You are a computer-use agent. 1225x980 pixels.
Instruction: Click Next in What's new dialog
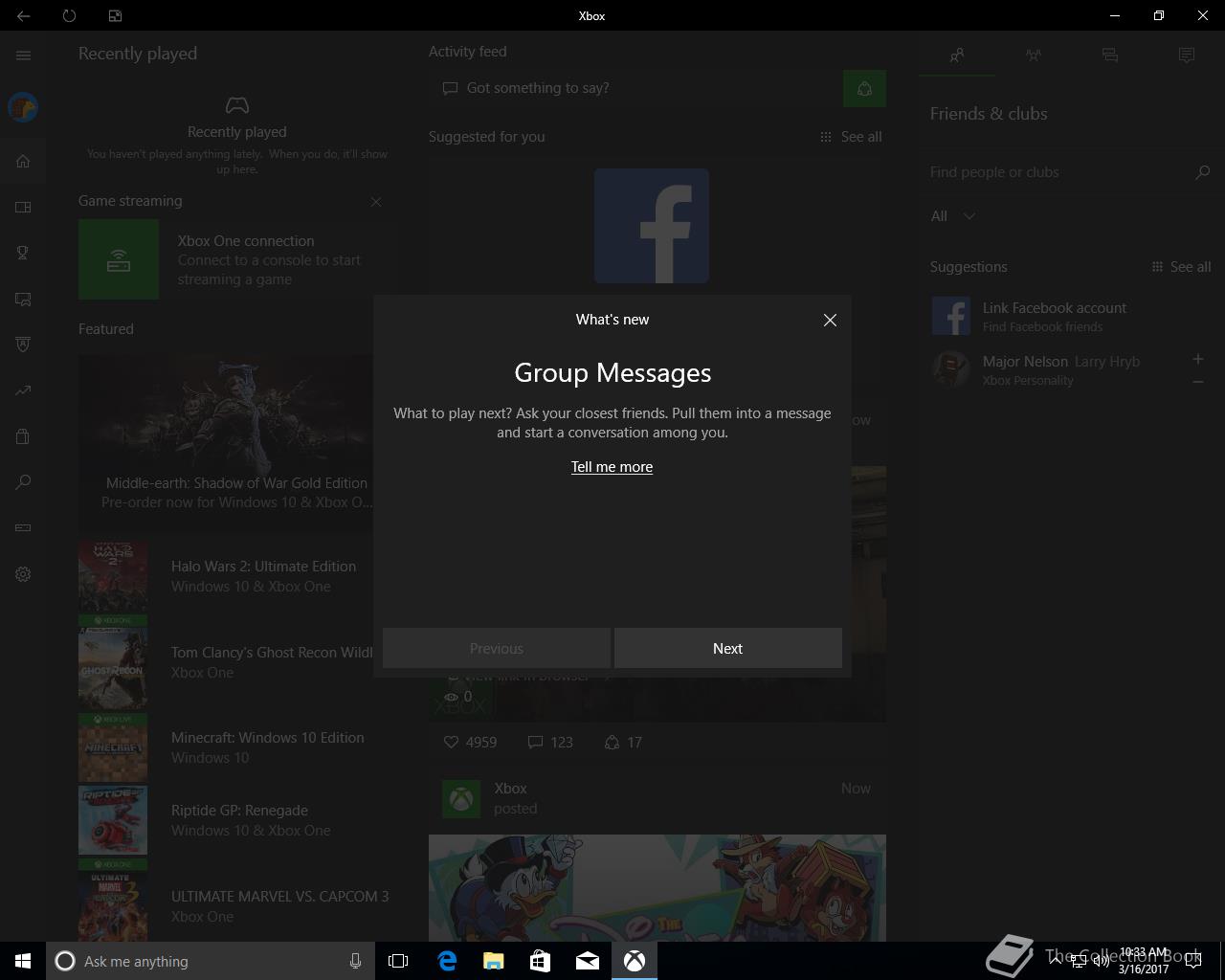click(x=728, y=648)
